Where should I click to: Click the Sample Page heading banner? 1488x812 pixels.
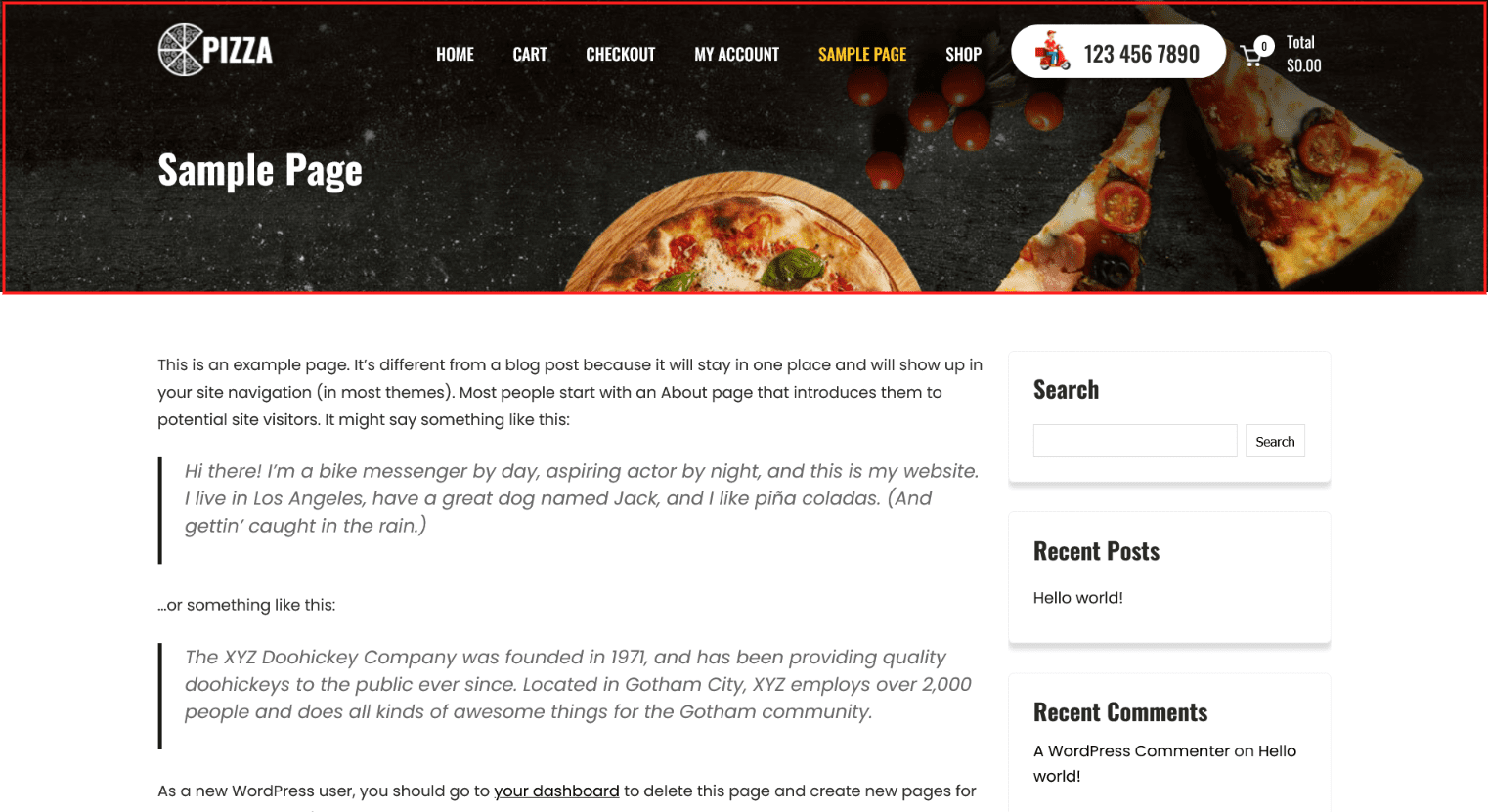260,170
